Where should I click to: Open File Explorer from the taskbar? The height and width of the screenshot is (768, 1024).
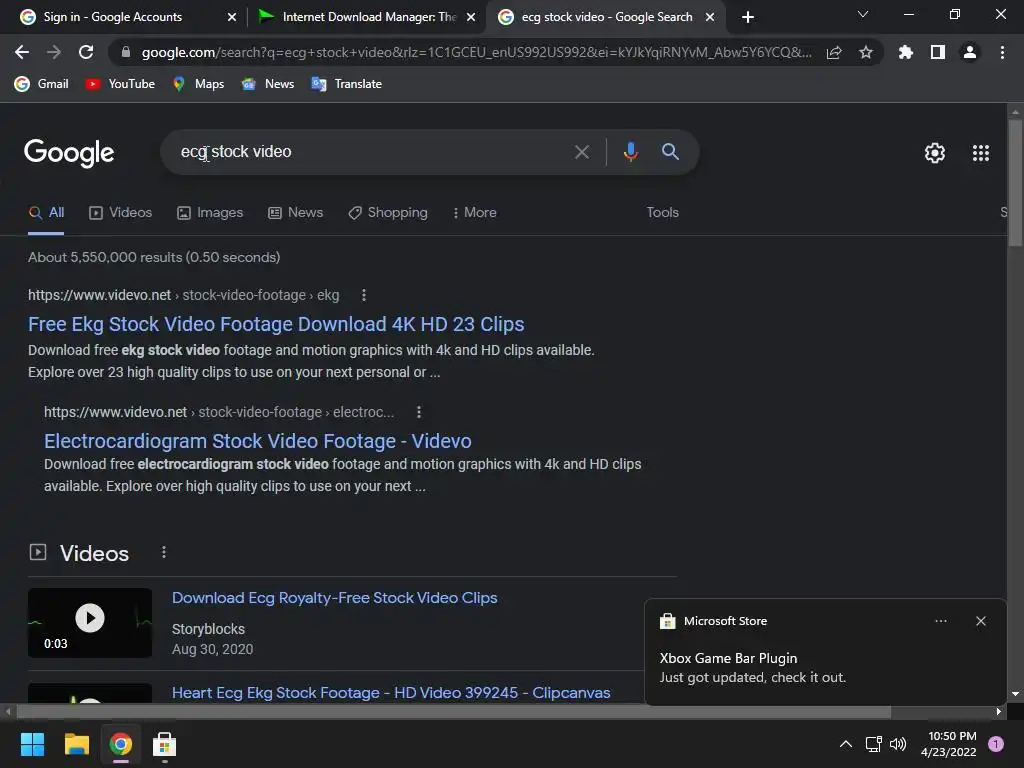pyautogui.click(x=76, y=744)
